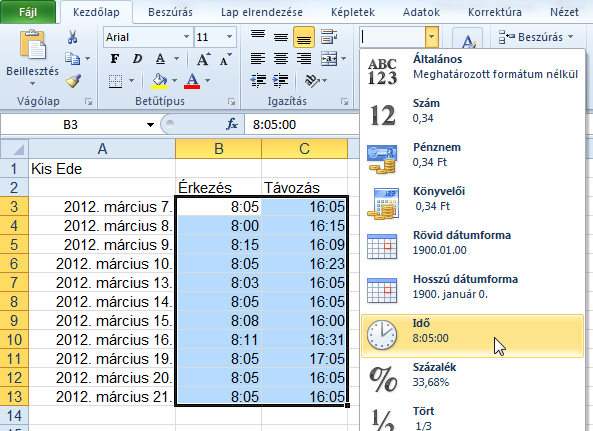Viewport: 593px width, 431px height.
Task: Click the Cut scissors icon
Action: (x=73, y=37)
